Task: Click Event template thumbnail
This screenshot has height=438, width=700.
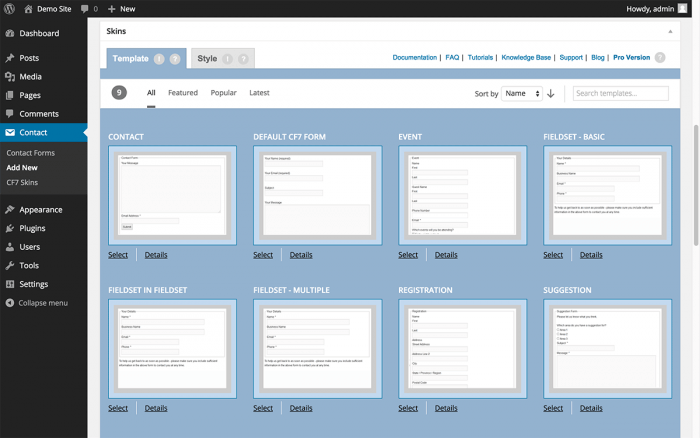Action: coord(462,195)
